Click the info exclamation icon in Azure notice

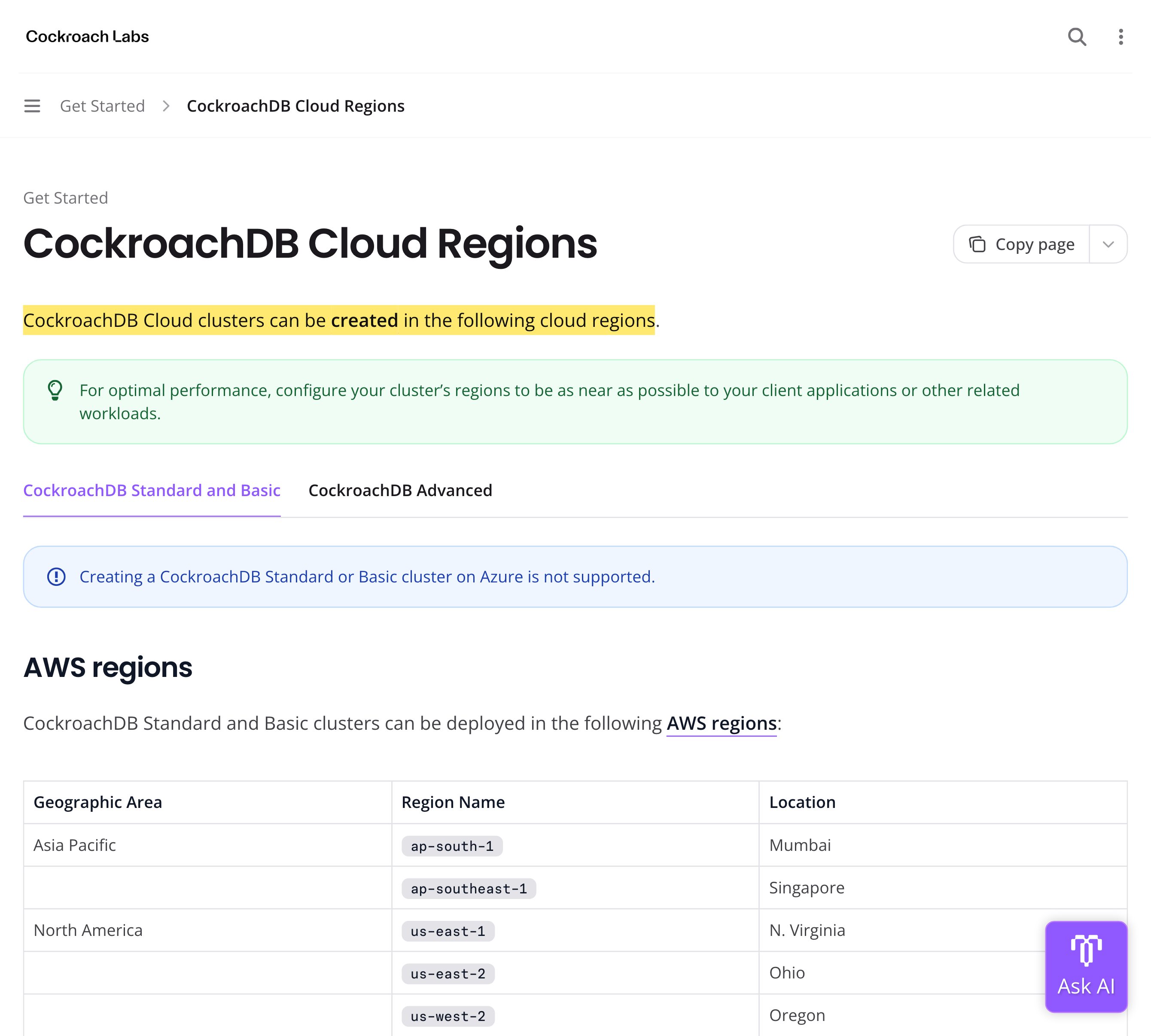(x=56, y=577)
